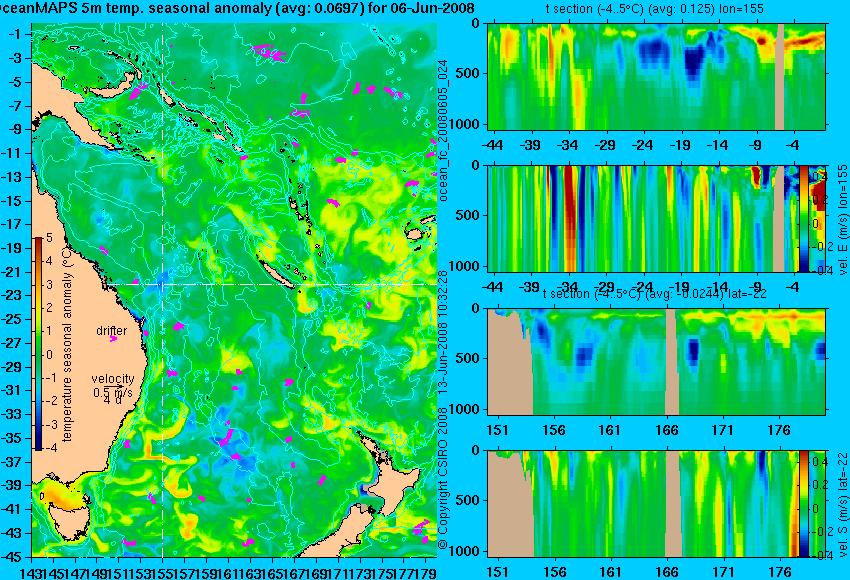850x580 pixels.
Task: Click the '-27' latitude tick on map axis
Action: pyautogui.click(x=10, y=343)
